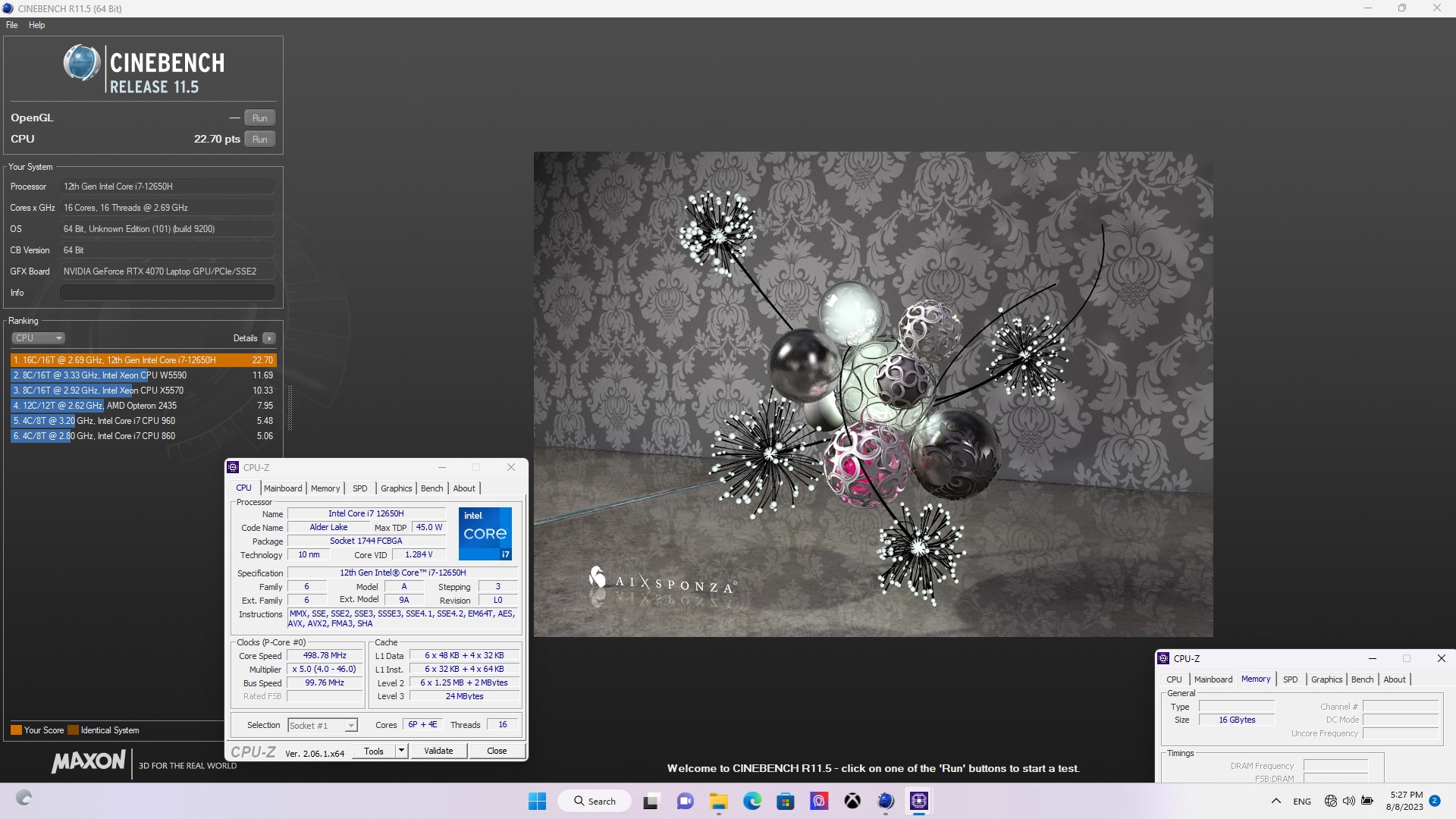Select ranking row Intel Core i7 CPU 960

(x=143, y=421)
